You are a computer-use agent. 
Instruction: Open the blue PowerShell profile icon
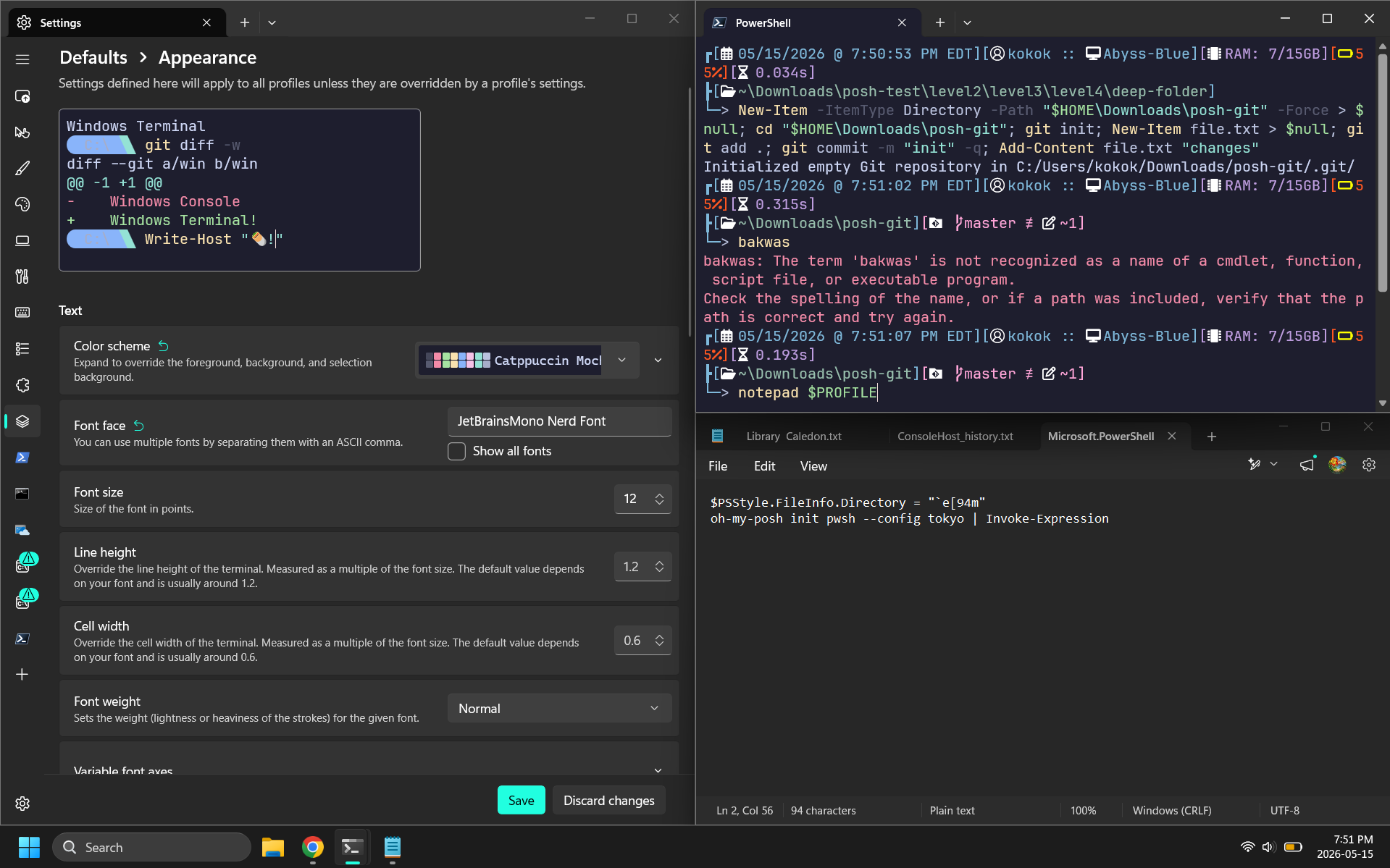(22, 458)
